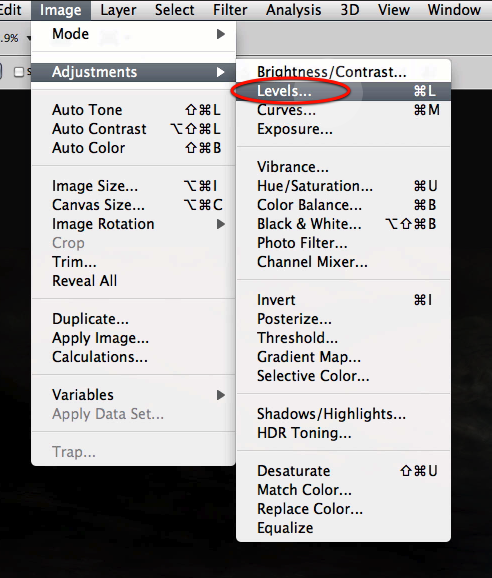The image size is (492, 578).
Task: Choose Match Color adjustment
Action: pos(343,490)
